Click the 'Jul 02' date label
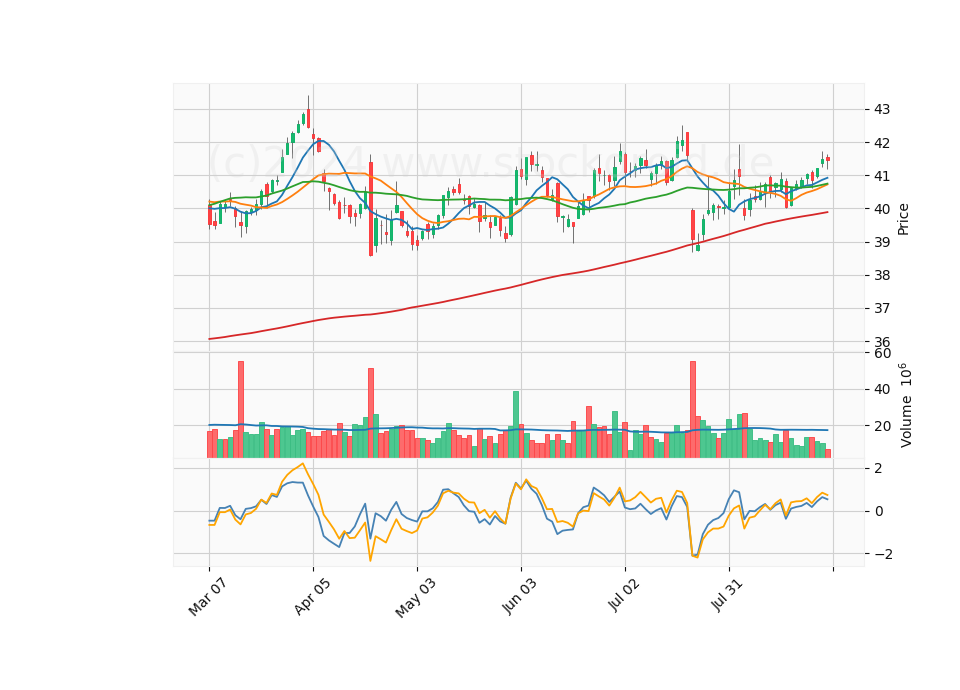Viewport: 960px width, 690px height. [x=623, y=595]
